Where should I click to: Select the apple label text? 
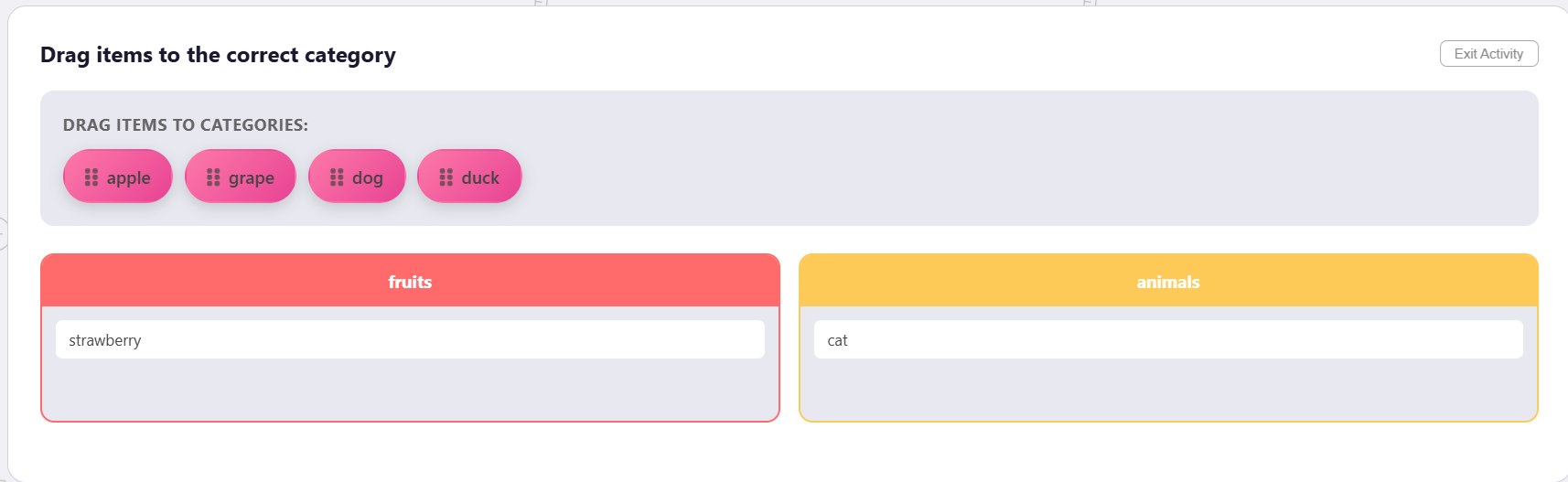128,177
